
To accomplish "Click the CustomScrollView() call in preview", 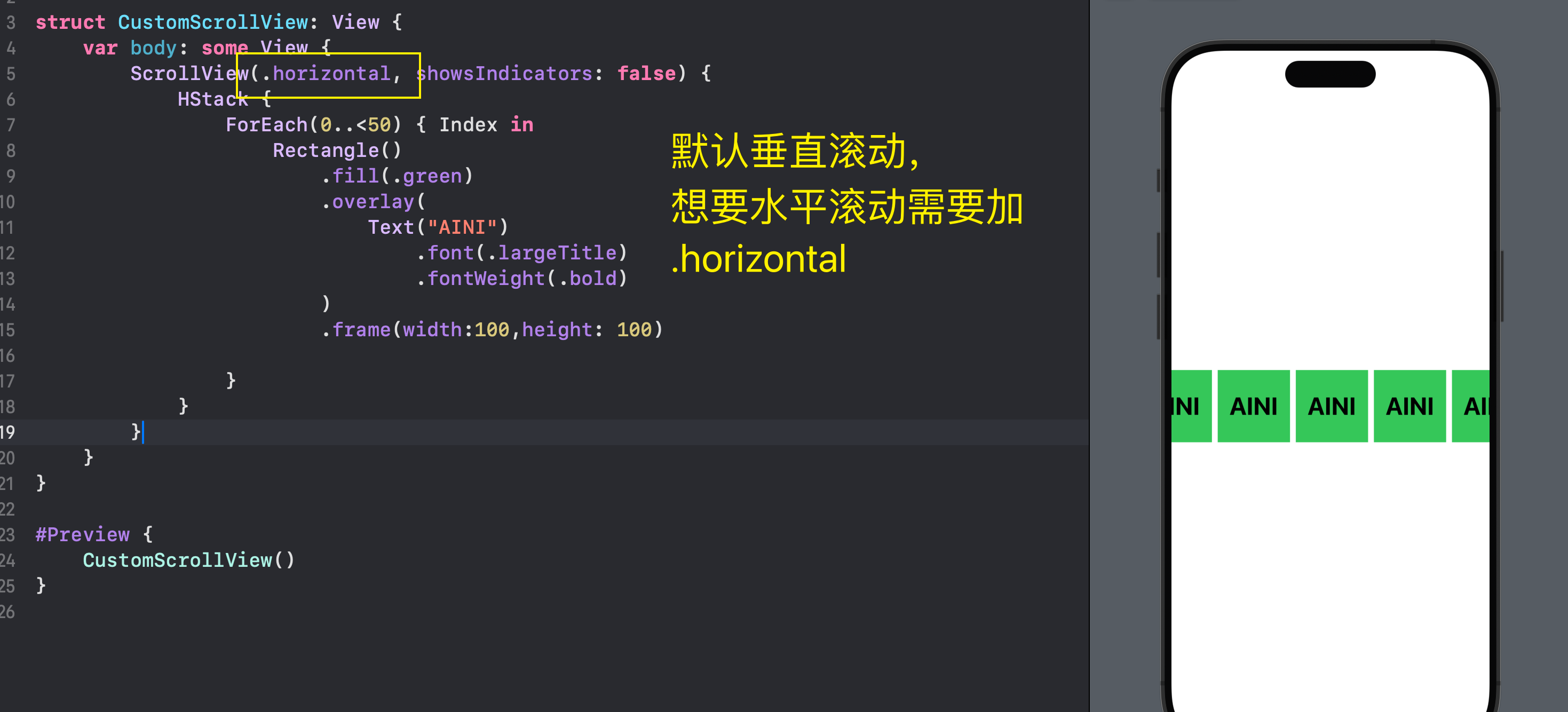I will coord(189,560).
